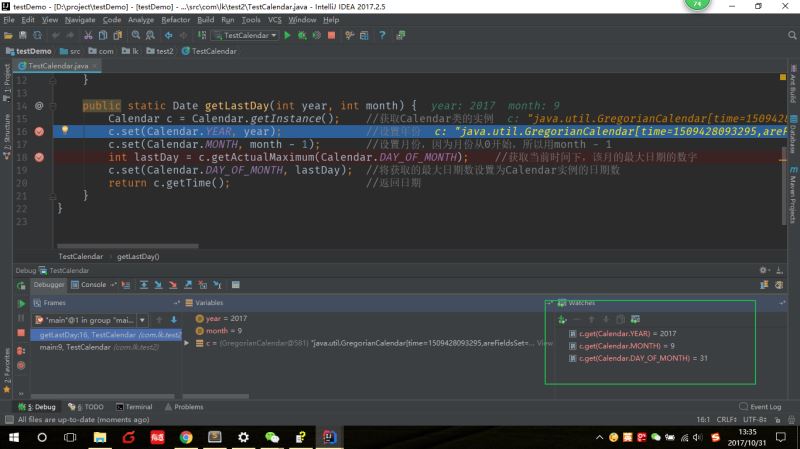
Task: Click the Windows Start button
Action: pos(15,438)
